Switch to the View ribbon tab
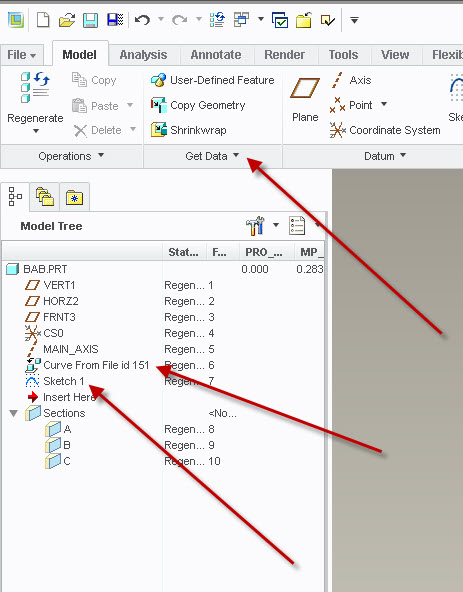463x592 pixels. pos(395,55)
